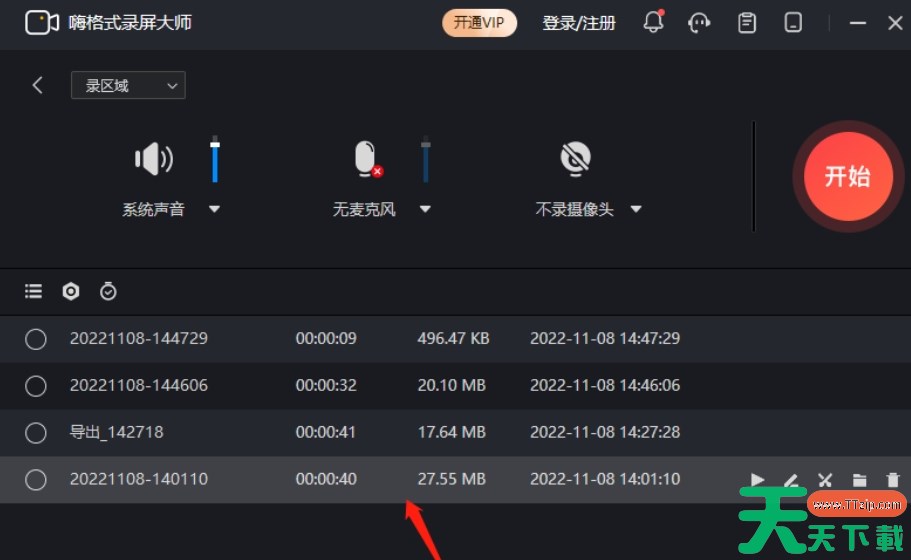
Task: Click the clipboard feedback icon in title bar
Action: point(746,22)
